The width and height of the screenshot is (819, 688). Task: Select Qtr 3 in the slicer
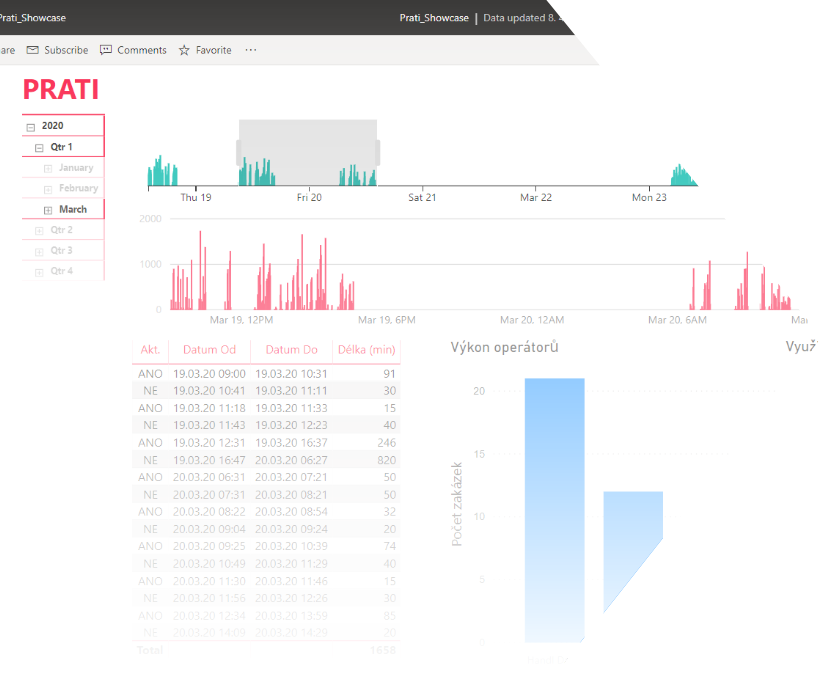point(61,250)
